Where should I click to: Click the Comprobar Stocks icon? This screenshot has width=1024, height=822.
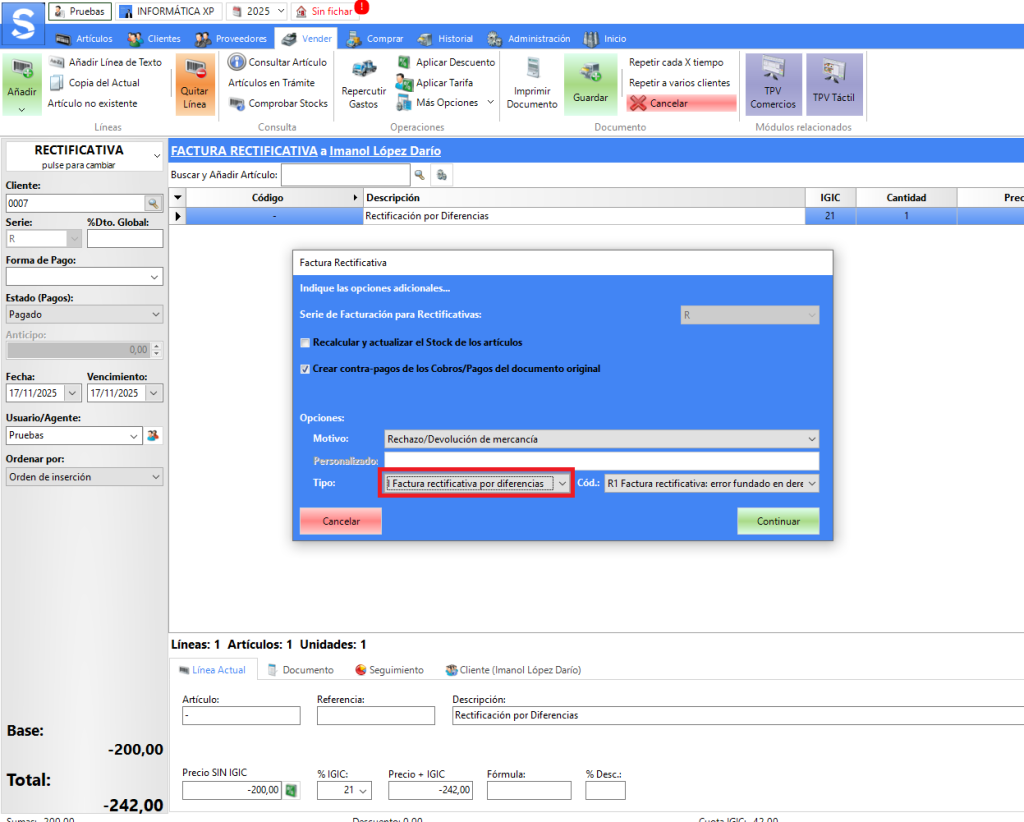pyautogui.click(x=237, y=103)
